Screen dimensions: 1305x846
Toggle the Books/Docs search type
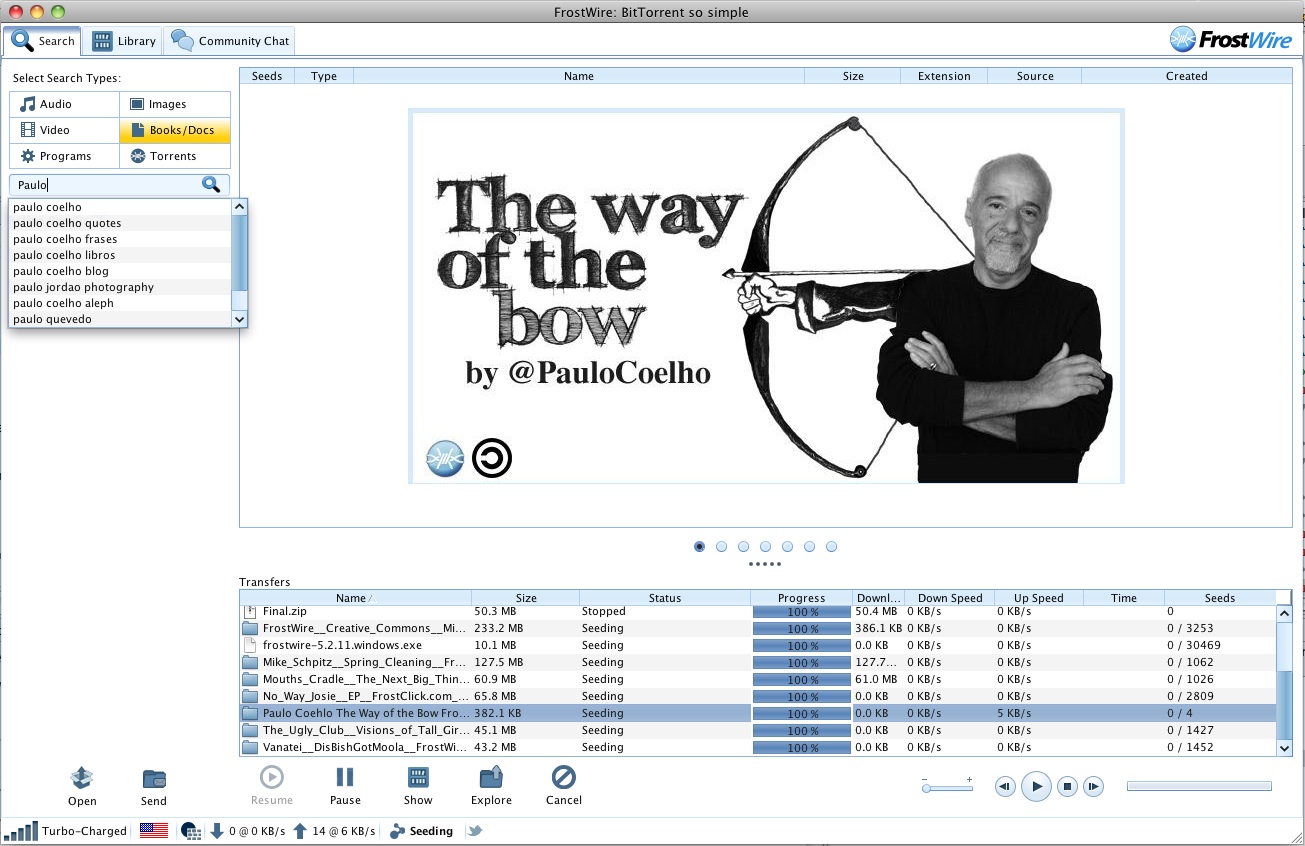click(x=175, y=130)
